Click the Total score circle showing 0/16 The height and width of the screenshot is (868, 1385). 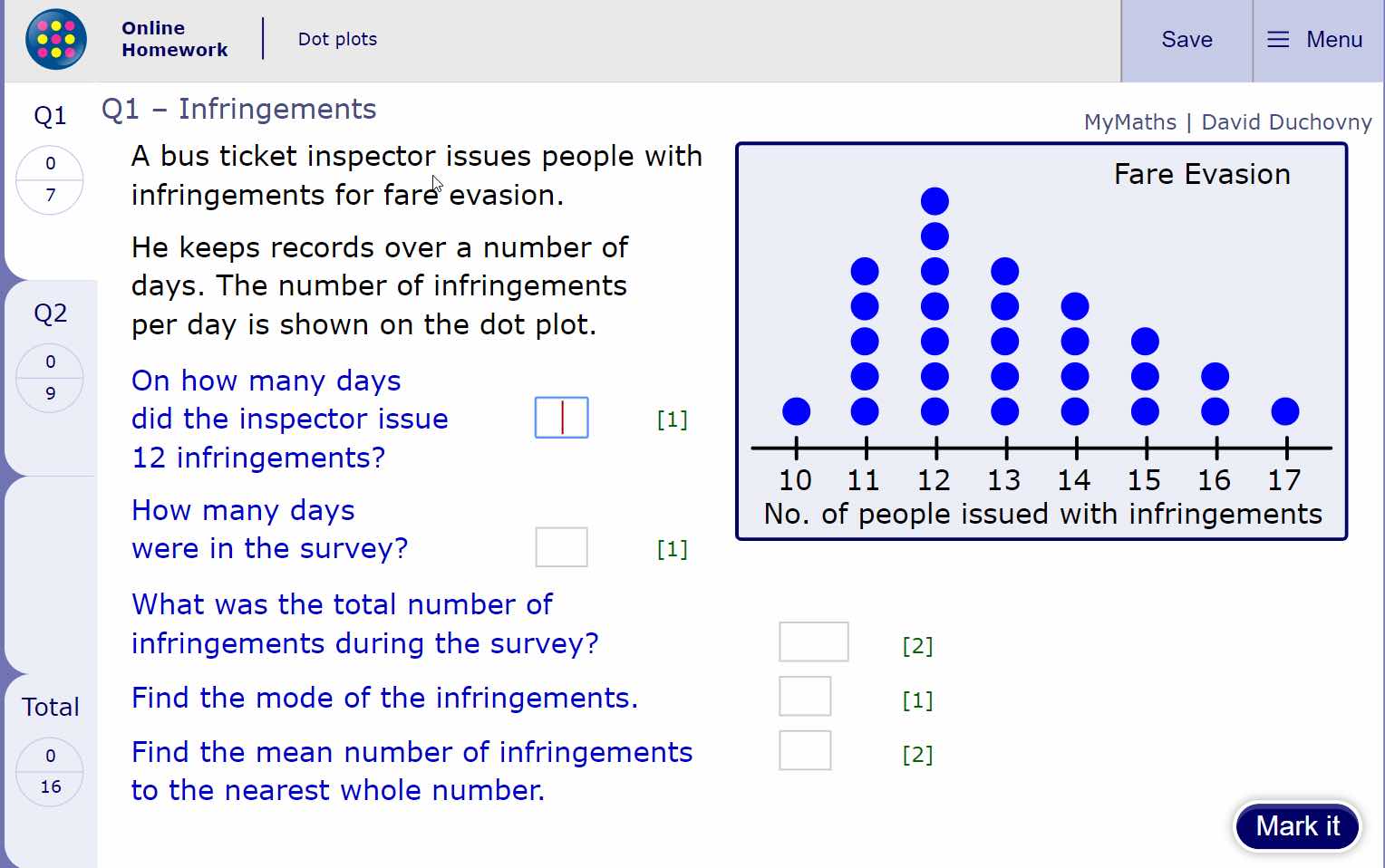click(50, 771)
